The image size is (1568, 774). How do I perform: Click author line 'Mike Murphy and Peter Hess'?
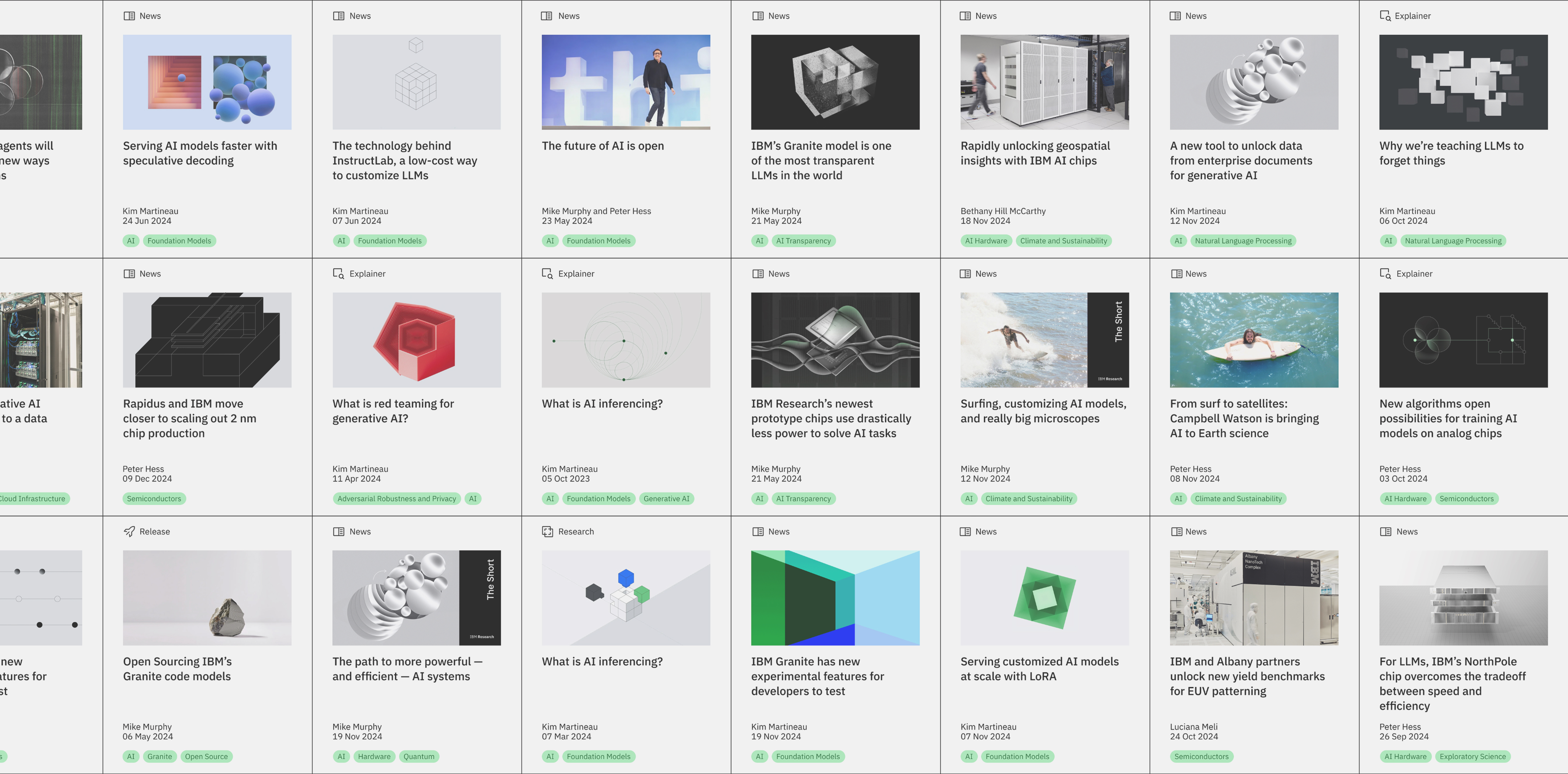pyautogui.click(x=596, y=211)
